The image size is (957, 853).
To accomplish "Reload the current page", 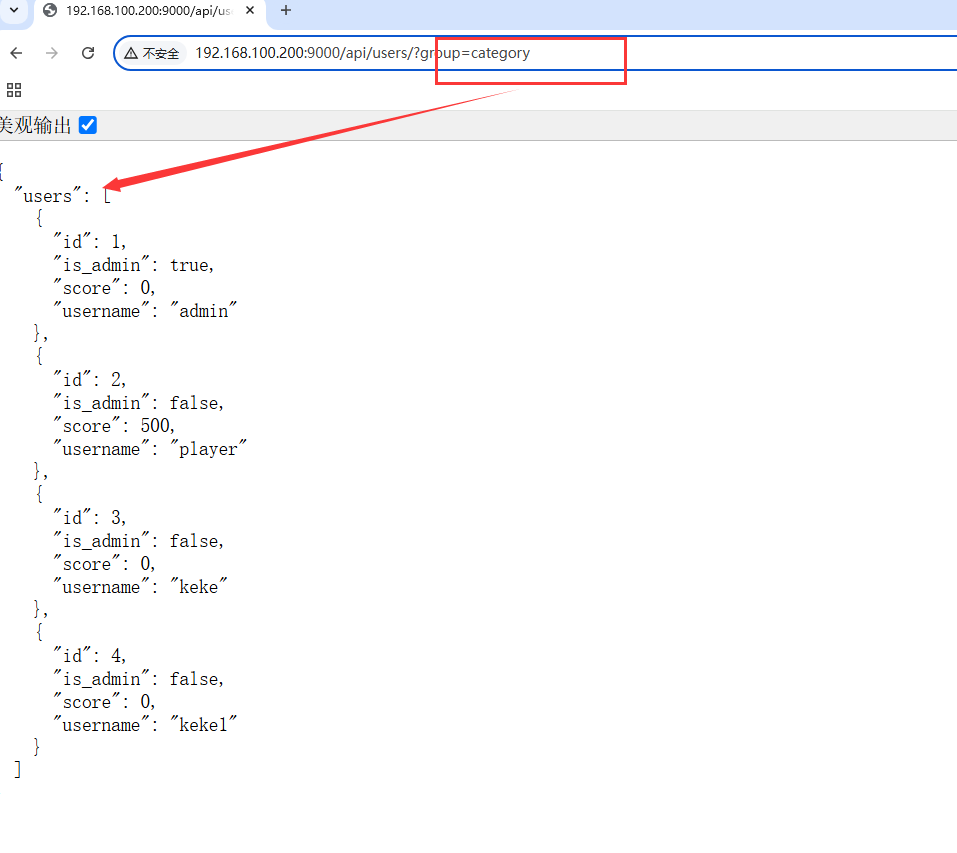I will [x=88, y=53].
